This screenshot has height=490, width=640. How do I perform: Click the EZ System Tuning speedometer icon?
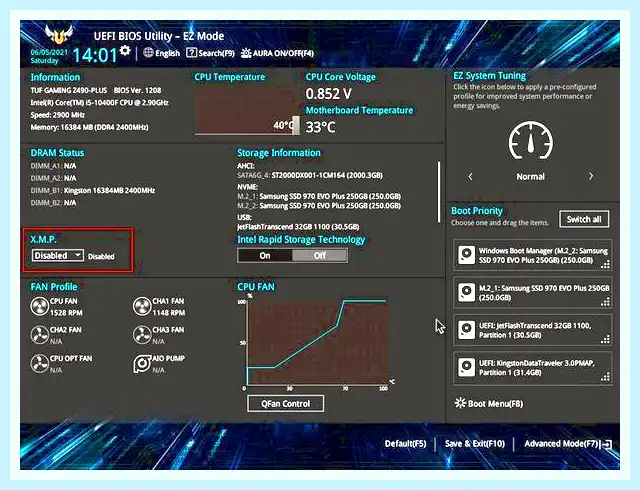(531, 140)
